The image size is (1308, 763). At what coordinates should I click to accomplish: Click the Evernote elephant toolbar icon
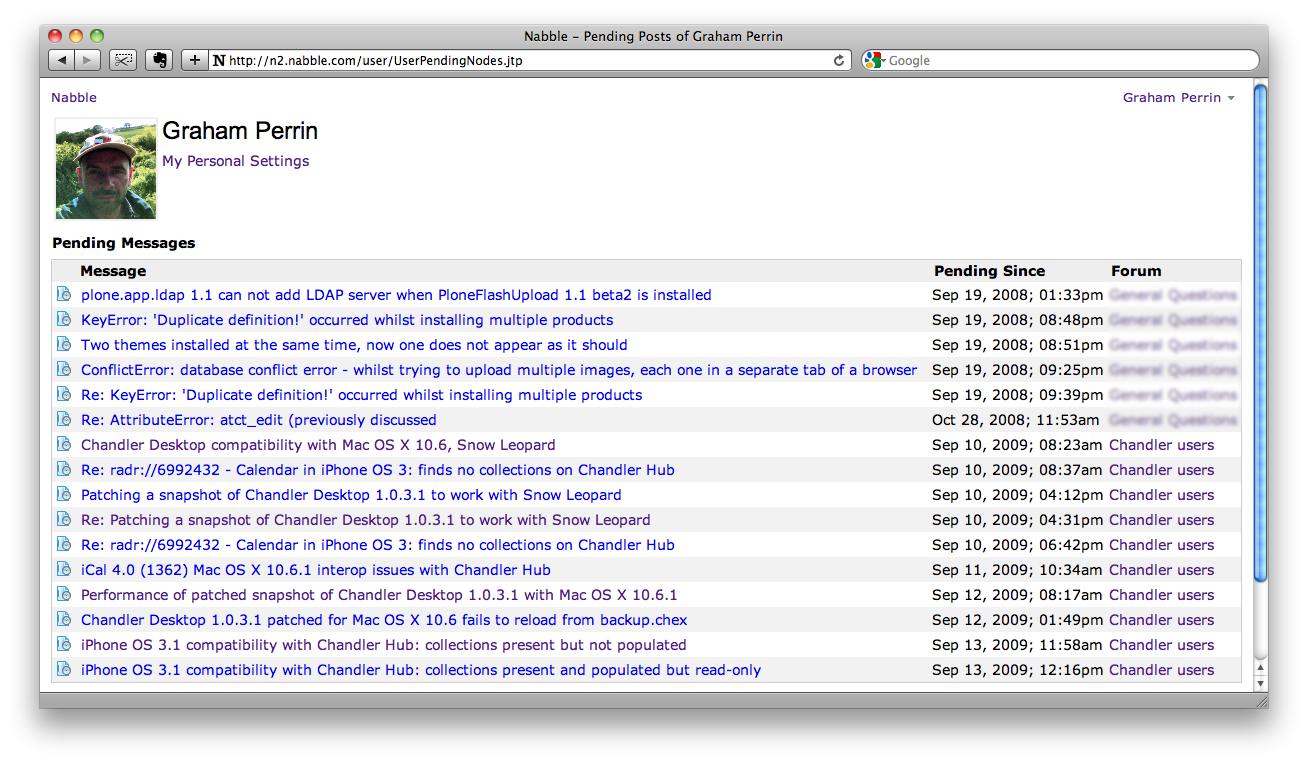[x=158, y=60]
